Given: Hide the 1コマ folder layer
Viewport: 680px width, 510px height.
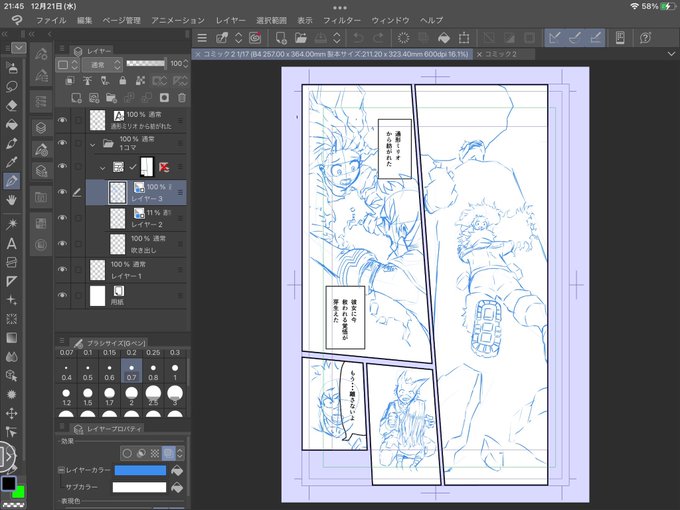Looking at the screenshot, I should coord(62,143).
